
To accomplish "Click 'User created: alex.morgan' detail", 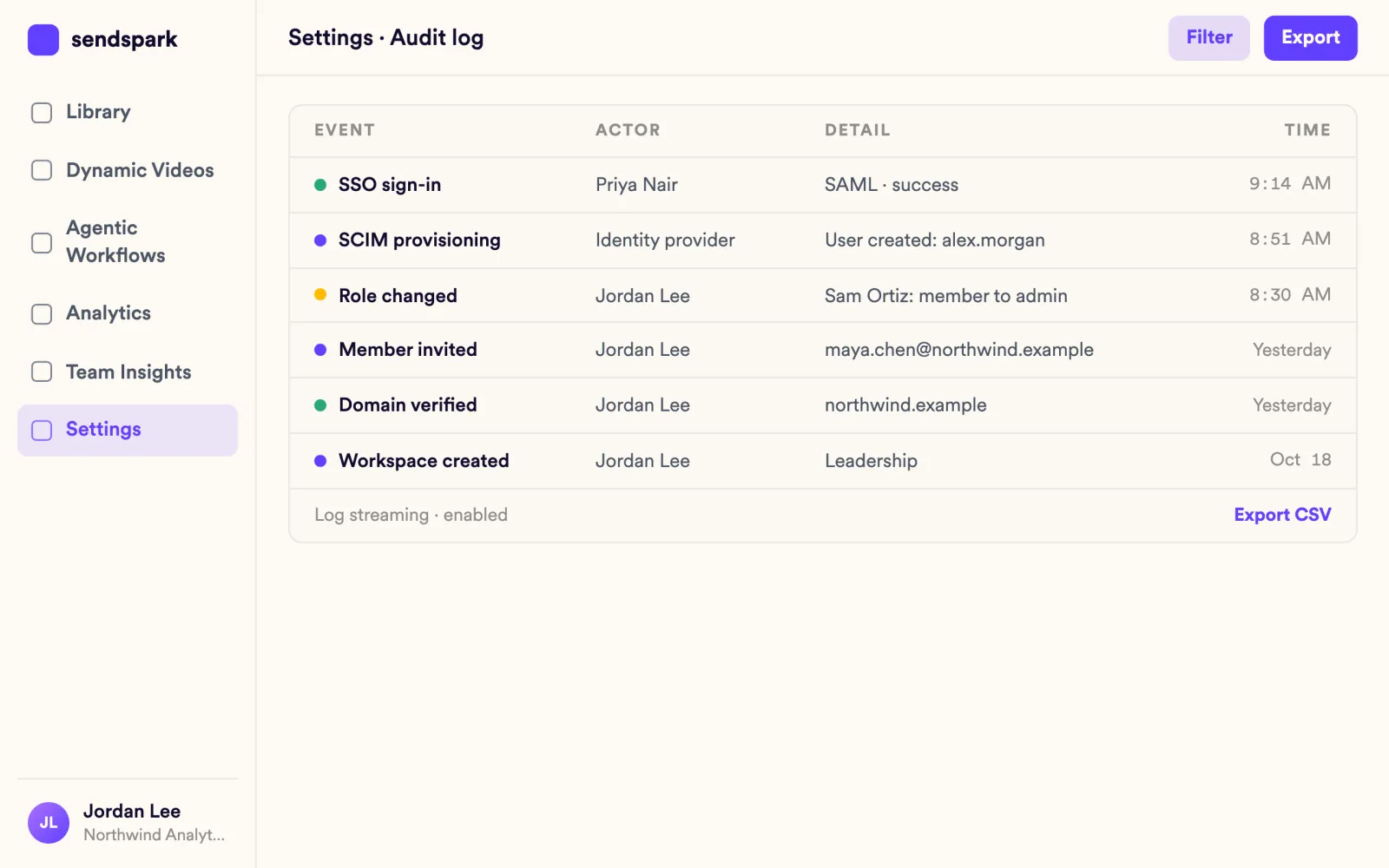I will click(x=935, y=240).
